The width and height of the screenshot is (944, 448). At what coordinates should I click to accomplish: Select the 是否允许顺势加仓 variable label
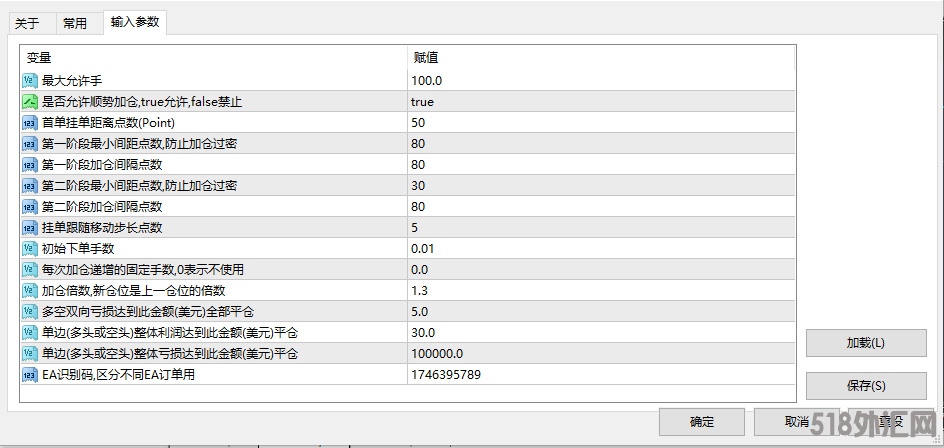(142, 102)
